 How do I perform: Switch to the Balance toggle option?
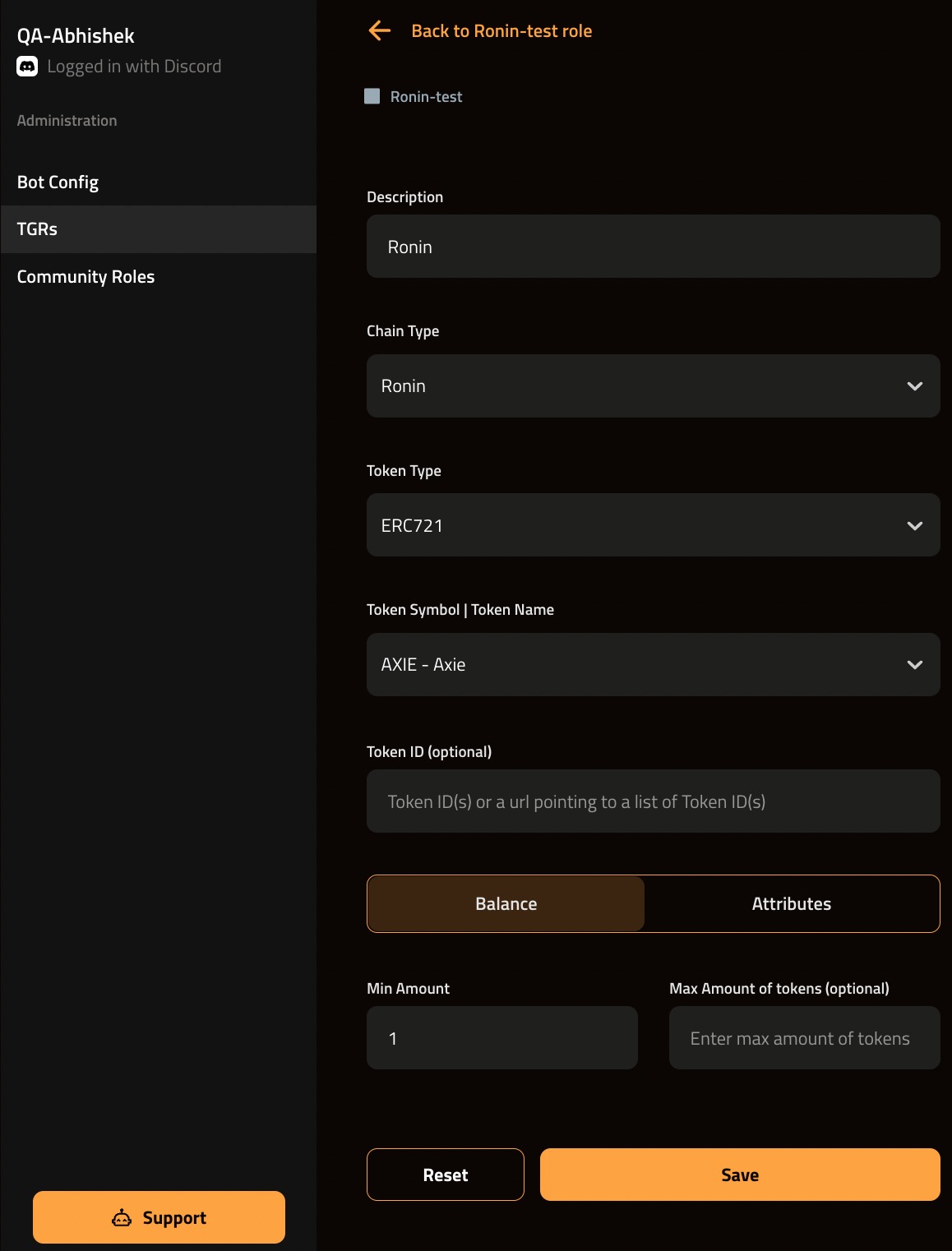506,904
